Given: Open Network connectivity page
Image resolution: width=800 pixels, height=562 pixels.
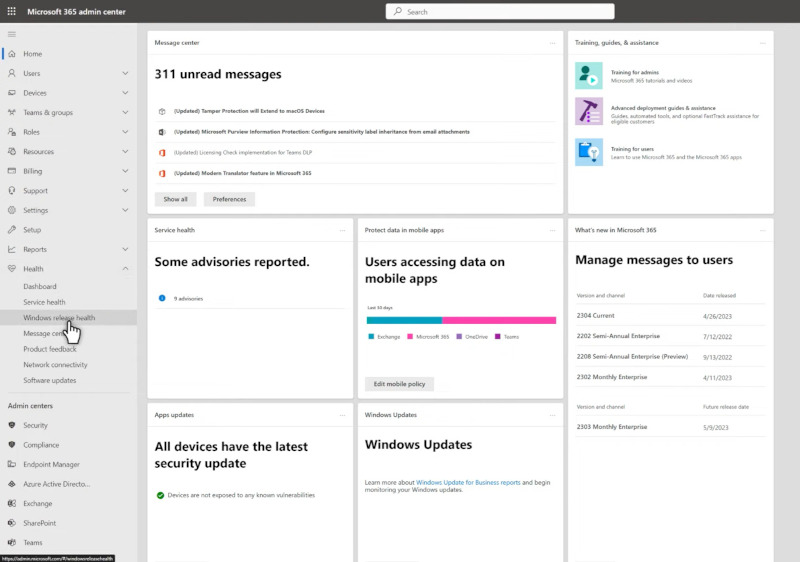Looking at the screenshot, I should (55, 365).
